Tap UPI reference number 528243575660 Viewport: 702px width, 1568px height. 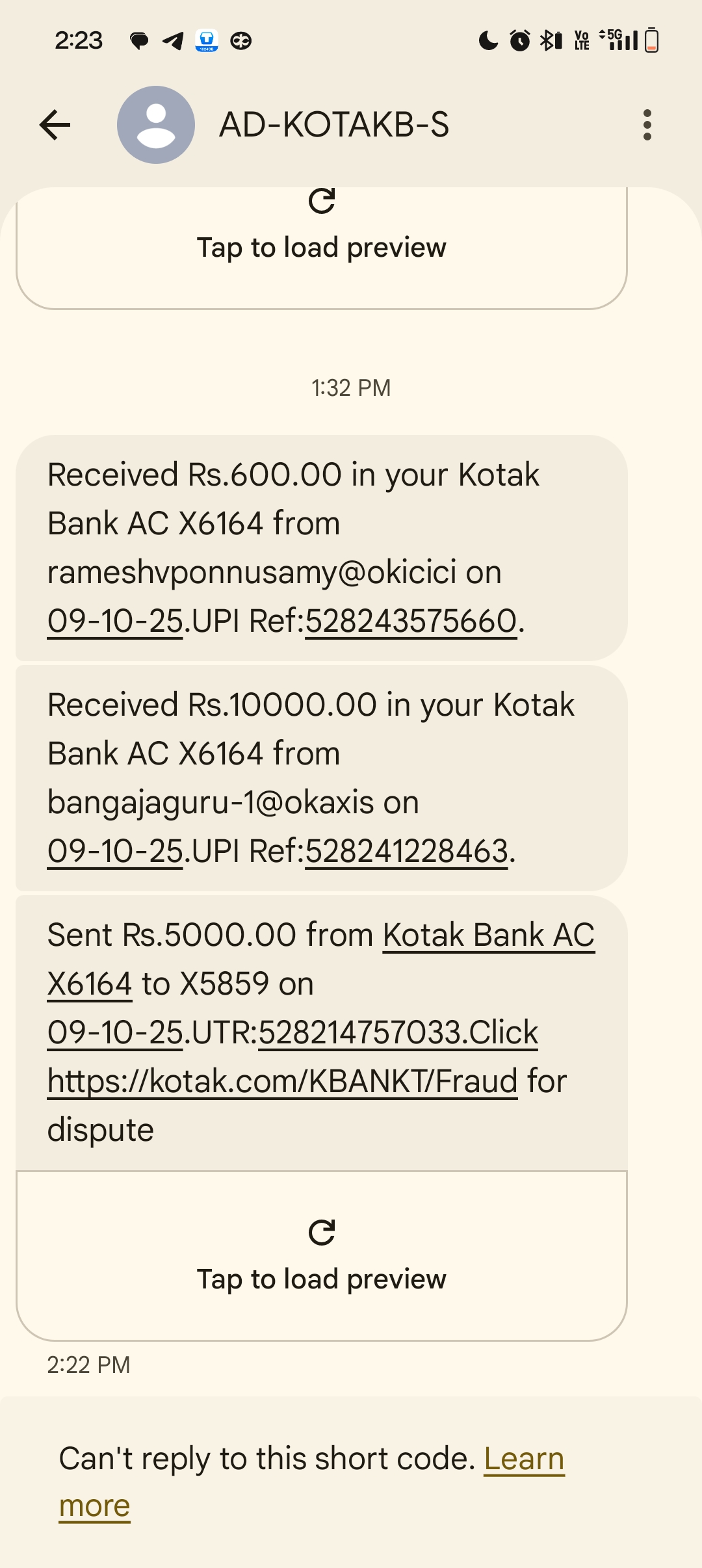pyautogui.click(x=411, y=621)
